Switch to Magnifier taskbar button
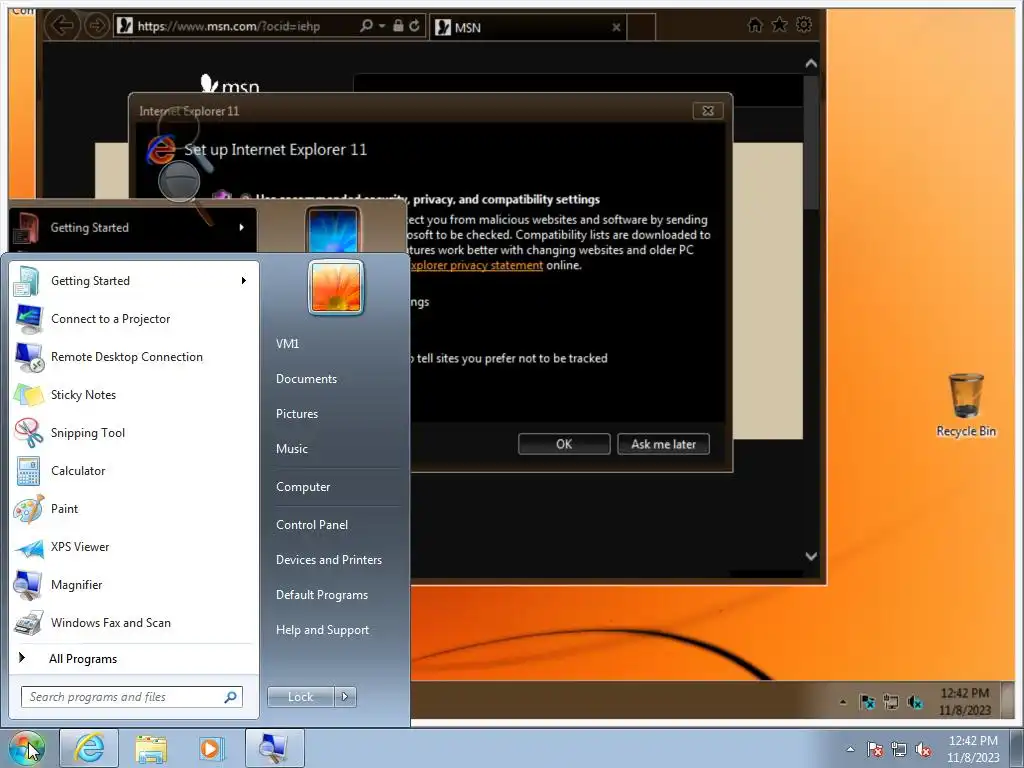The image size is (1024, 768). [274, 748]
